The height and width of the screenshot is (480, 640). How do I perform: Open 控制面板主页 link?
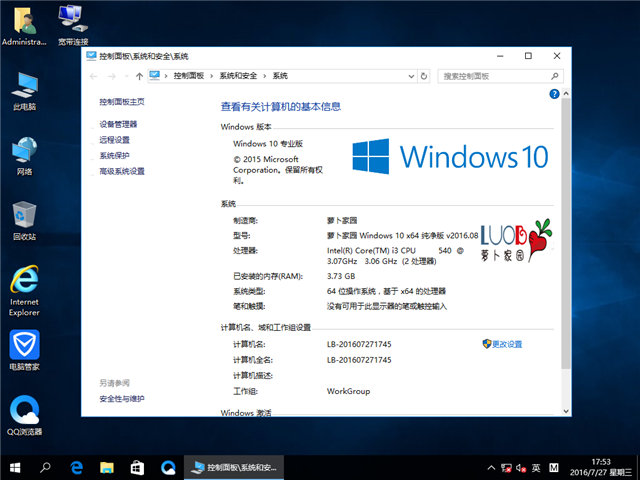(x=122, y=102)
